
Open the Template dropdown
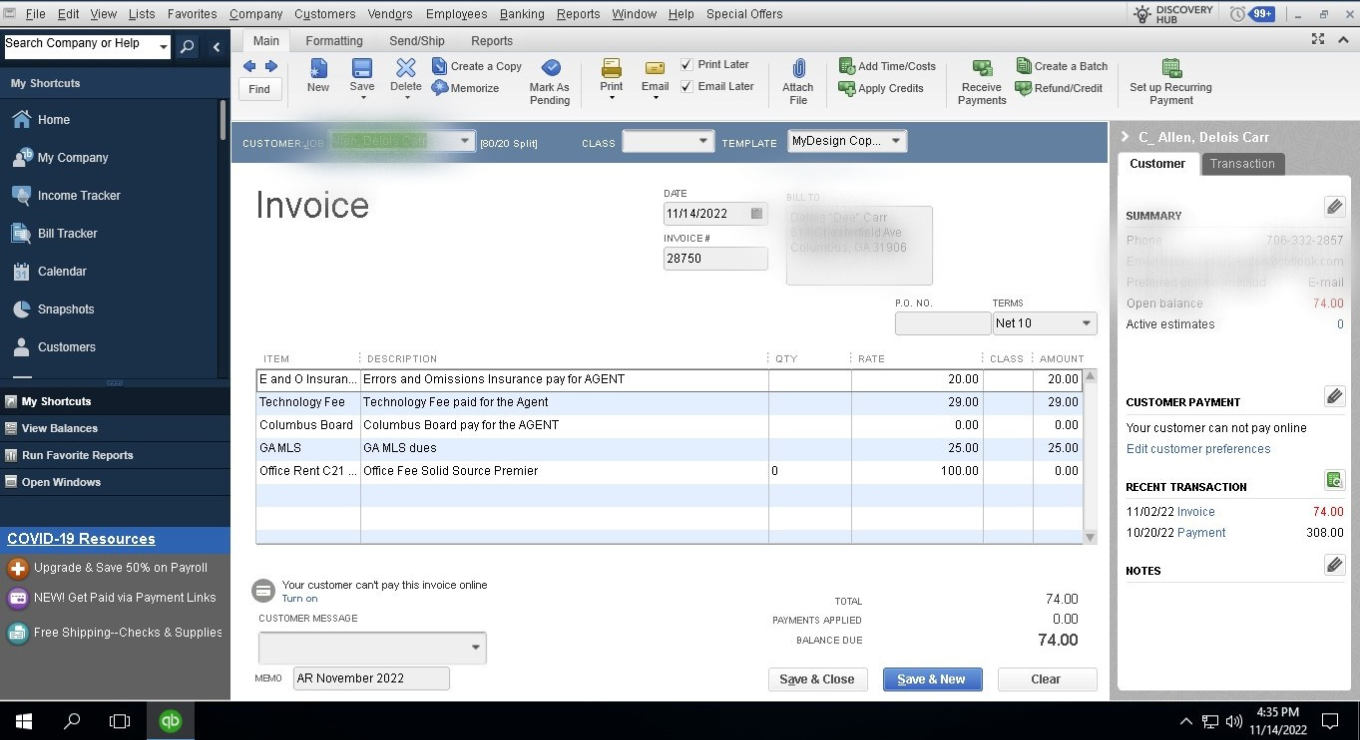click(x=896, y=141)
